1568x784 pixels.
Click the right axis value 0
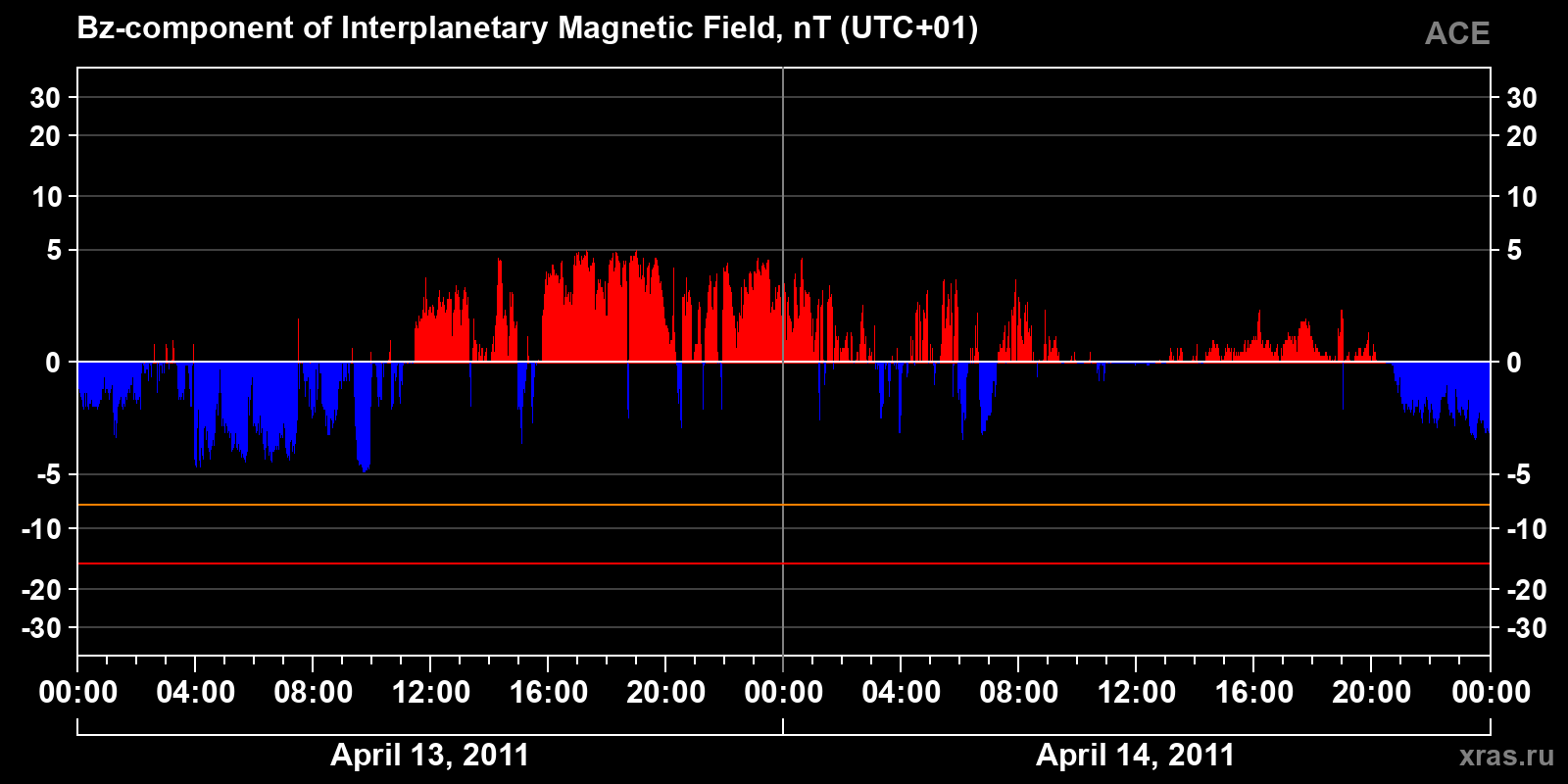pyautogui.click(x=1513, y=363)
